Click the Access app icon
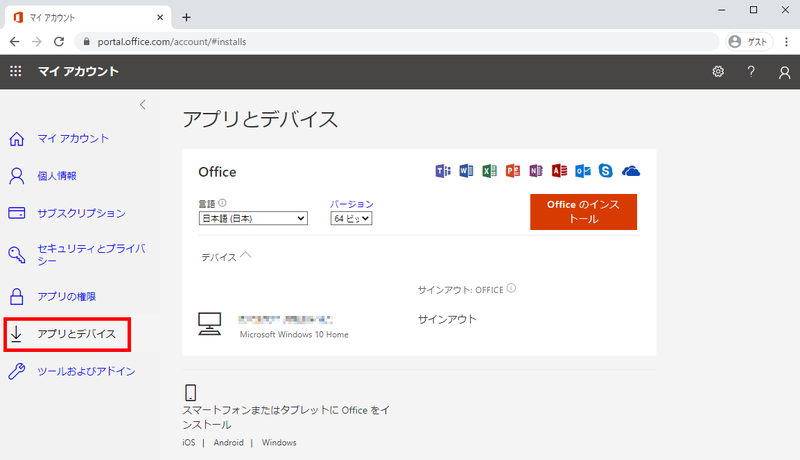This screenshot has height=460, width=800. (559, 171)
